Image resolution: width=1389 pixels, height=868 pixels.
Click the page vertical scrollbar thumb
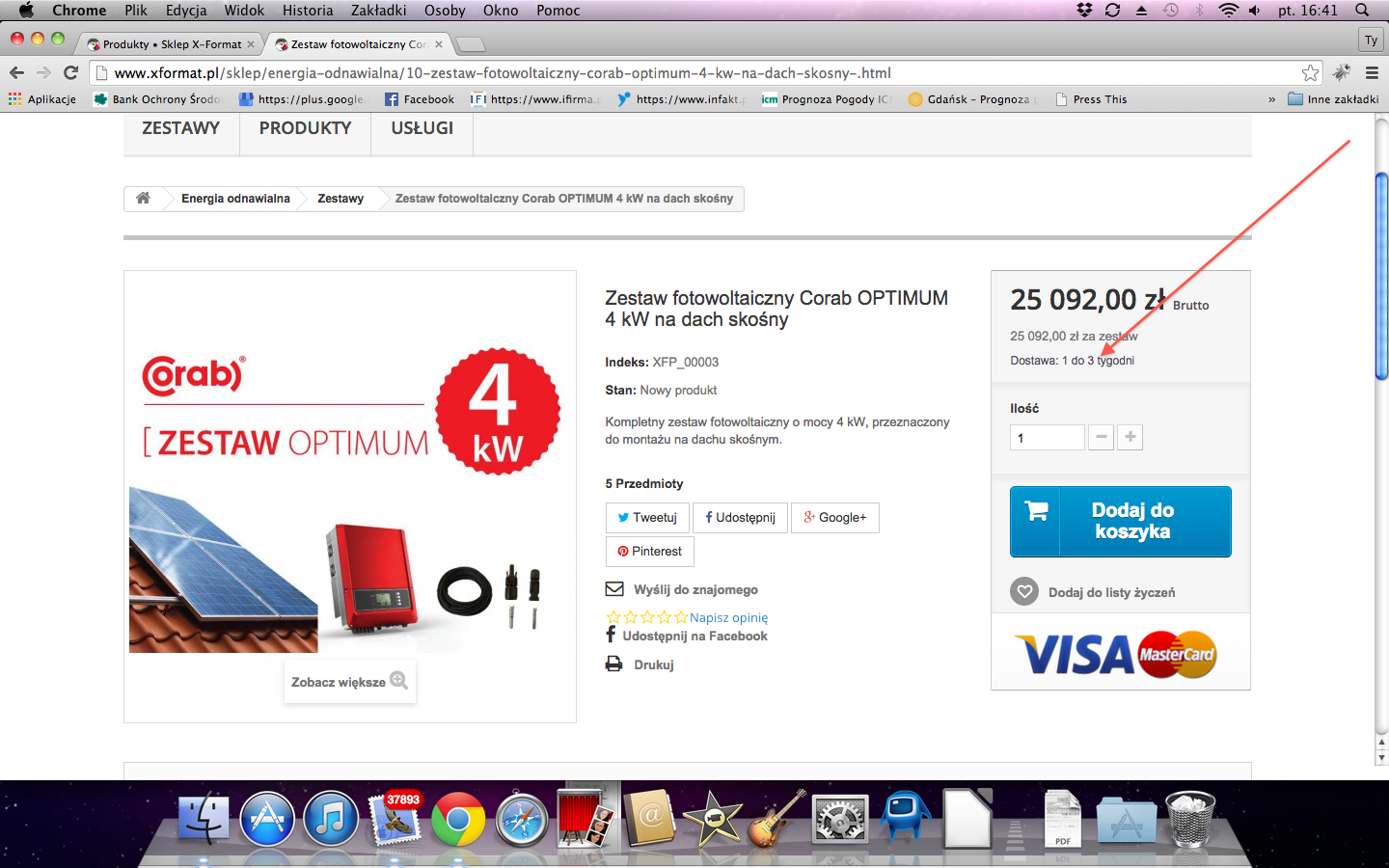(1381, 276)
